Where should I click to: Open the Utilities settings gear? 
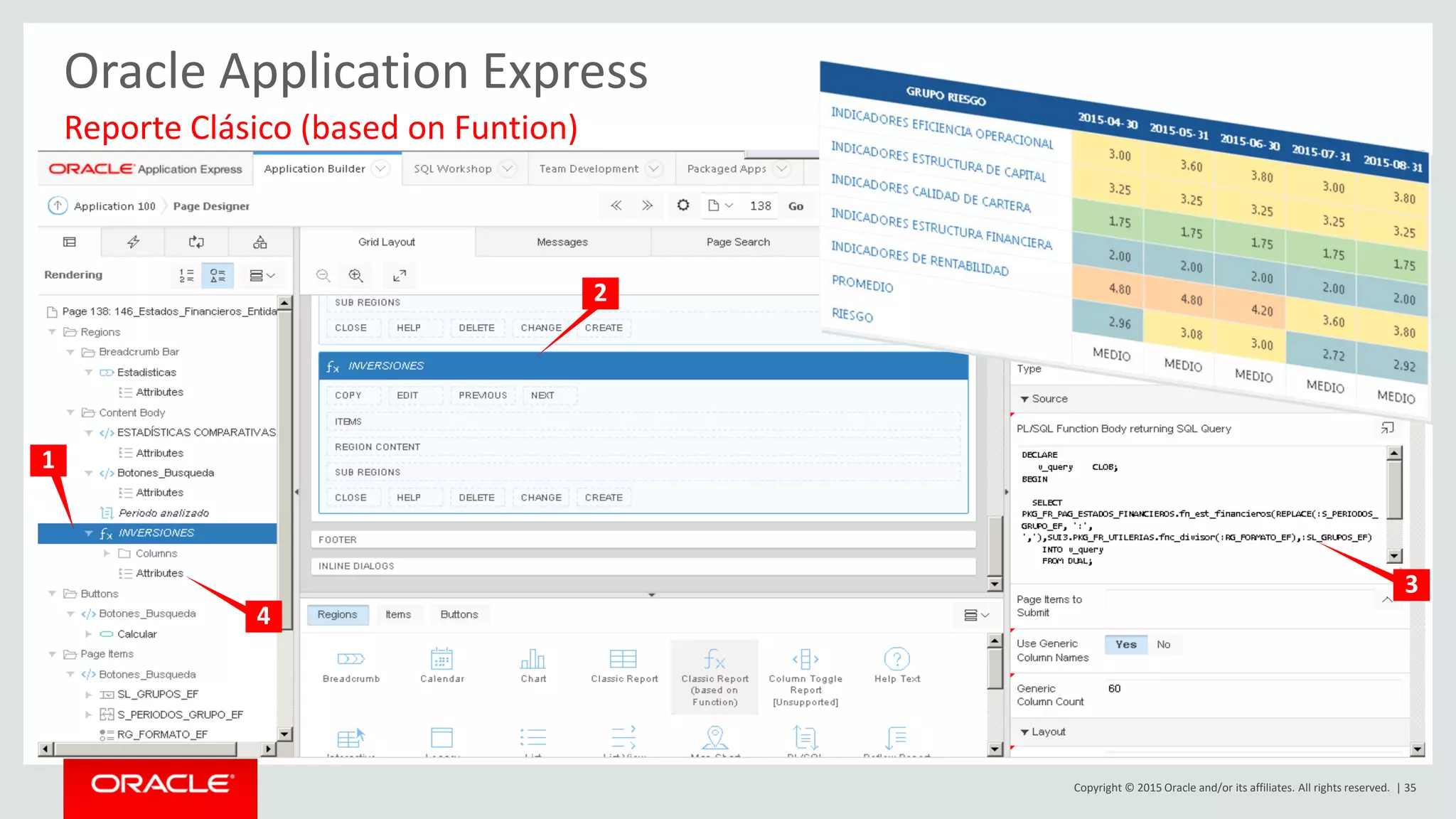683,205
